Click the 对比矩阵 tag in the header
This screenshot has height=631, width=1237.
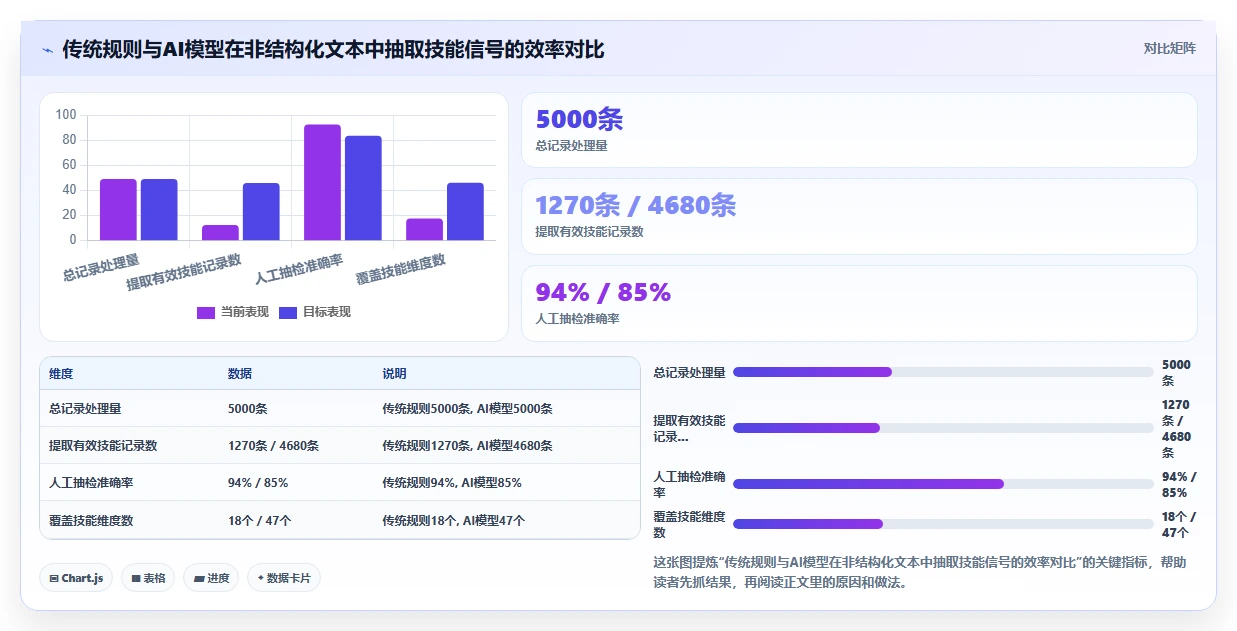tap(1169, 48)
